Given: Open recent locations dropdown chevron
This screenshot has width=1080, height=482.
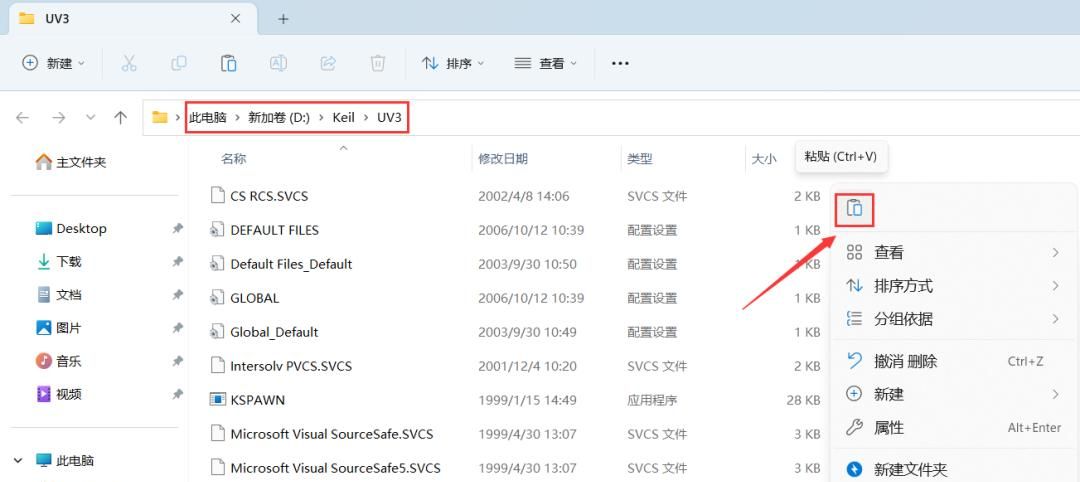Looking at the screenshot, I should coord(90,118).
